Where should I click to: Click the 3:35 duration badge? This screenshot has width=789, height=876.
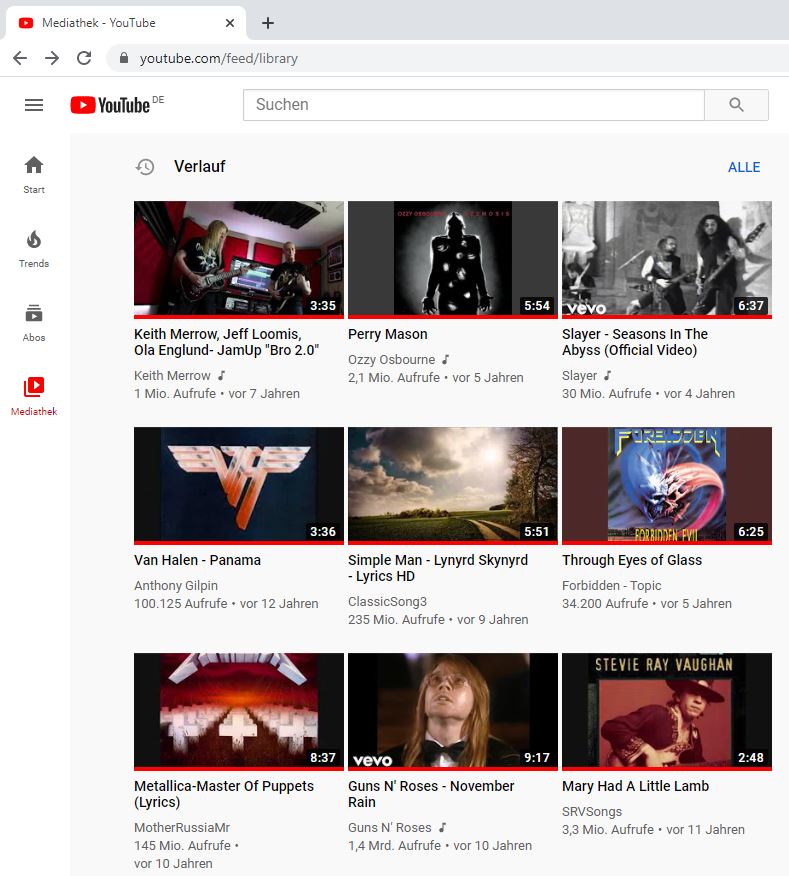click(x=323, y=306)
